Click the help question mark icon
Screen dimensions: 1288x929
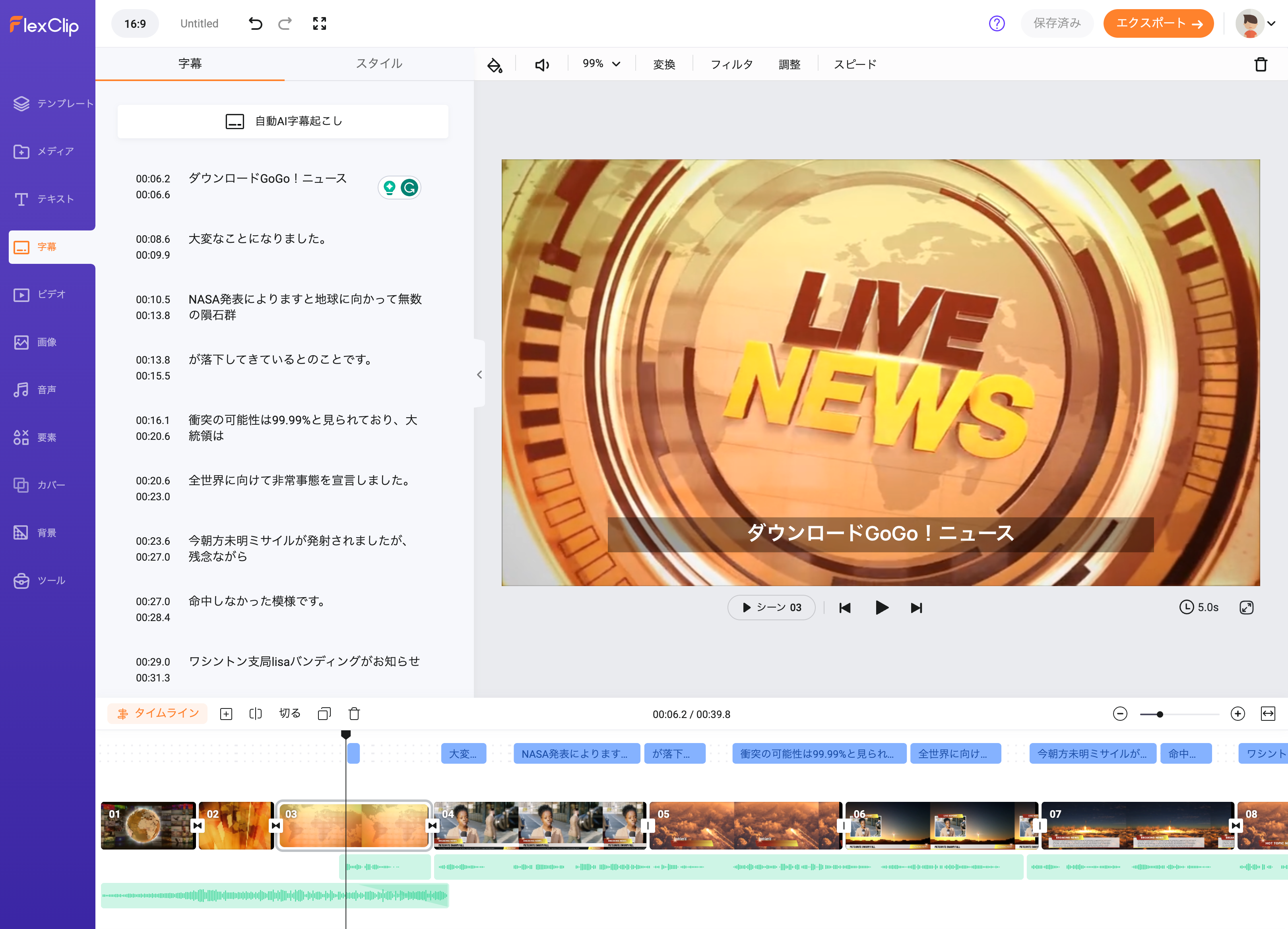[996, 23]
